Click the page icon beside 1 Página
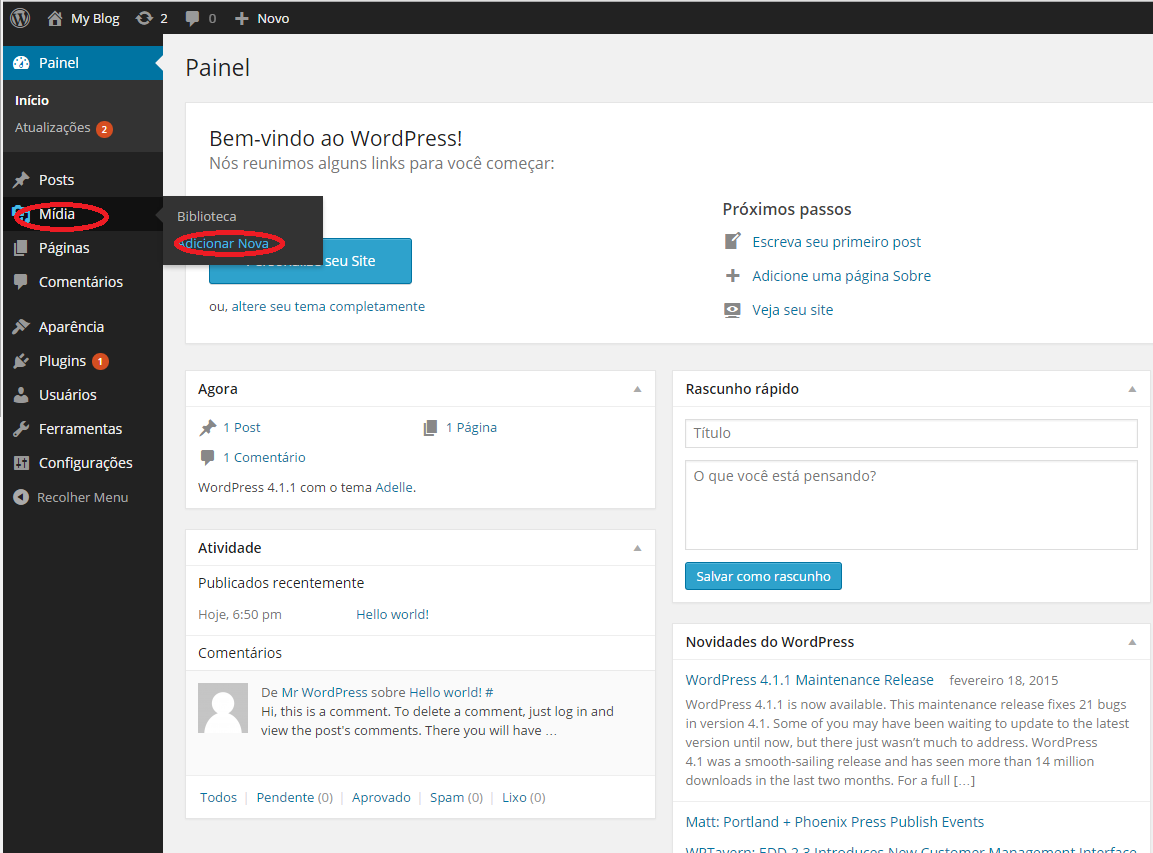1153x853 pixels. coord(430,428)
